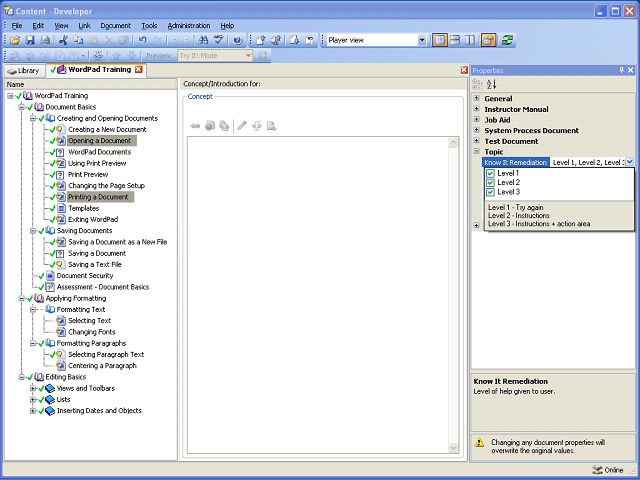
Task: Open the Player view dropdown
Action: [x=422, y=40]
